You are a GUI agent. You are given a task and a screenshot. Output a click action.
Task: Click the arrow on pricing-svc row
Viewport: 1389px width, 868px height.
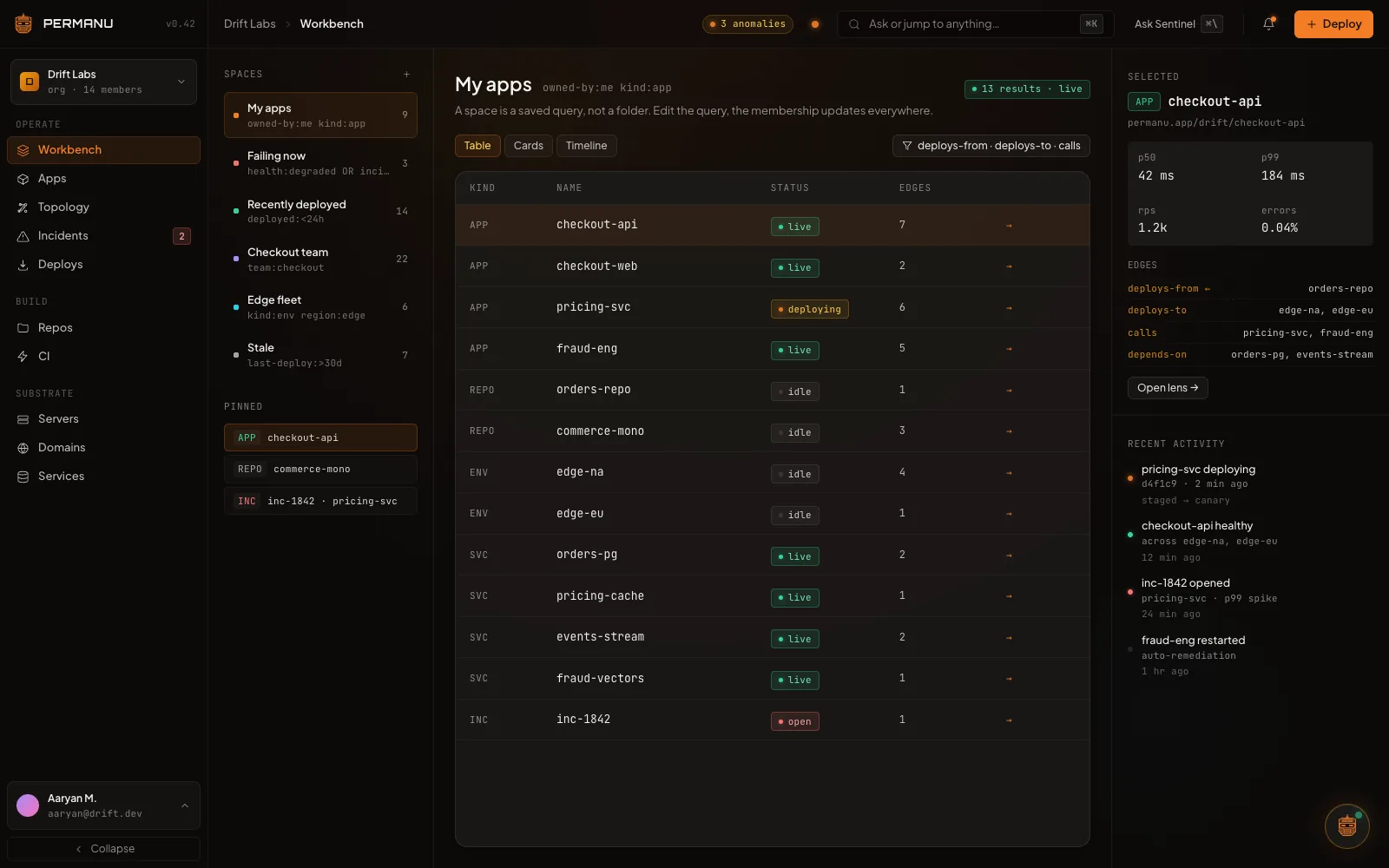coord(1009,308)
